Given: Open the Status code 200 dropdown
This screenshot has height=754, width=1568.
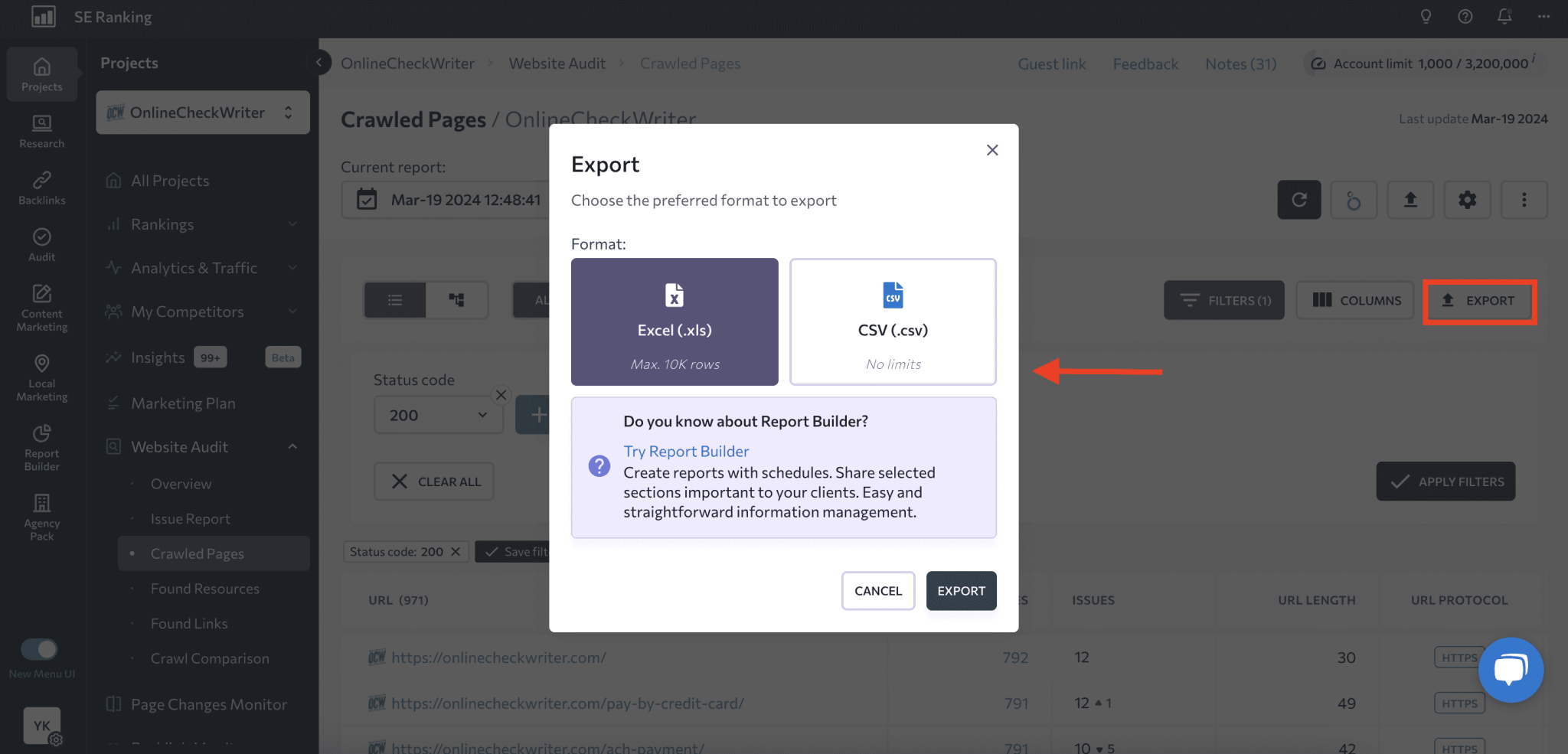Looking at the screenshot, I should tap(438, 414).
